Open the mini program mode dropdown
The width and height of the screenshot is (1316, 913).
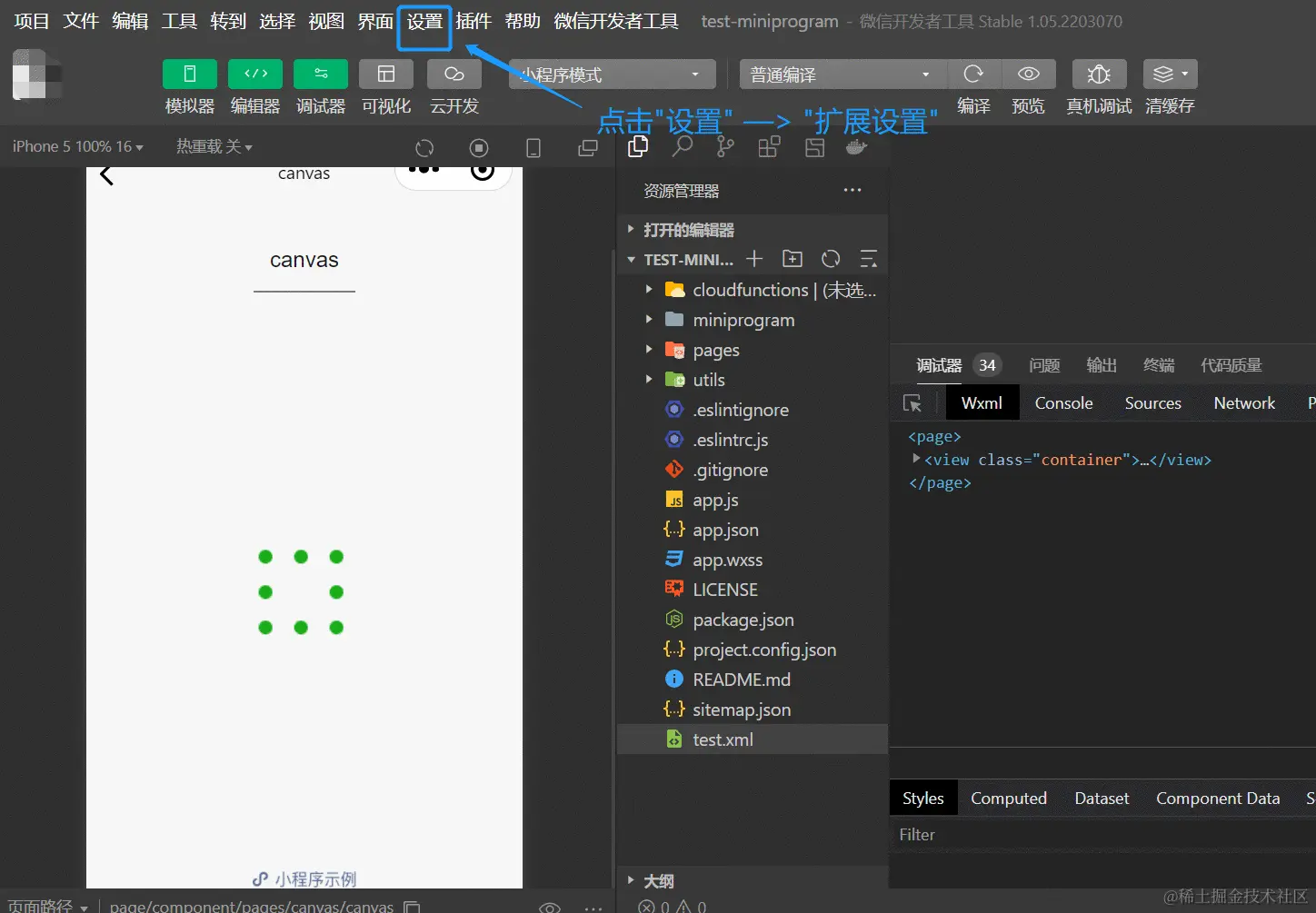coord(613,74)
